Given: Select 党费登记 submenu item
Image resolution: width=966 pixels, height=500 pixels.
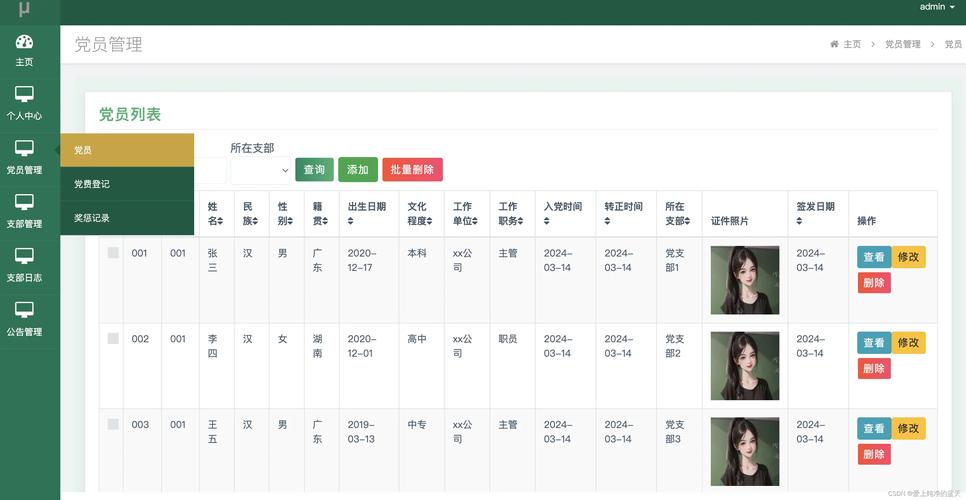Looking at the screenshot, I should click(x=127, y=184).
